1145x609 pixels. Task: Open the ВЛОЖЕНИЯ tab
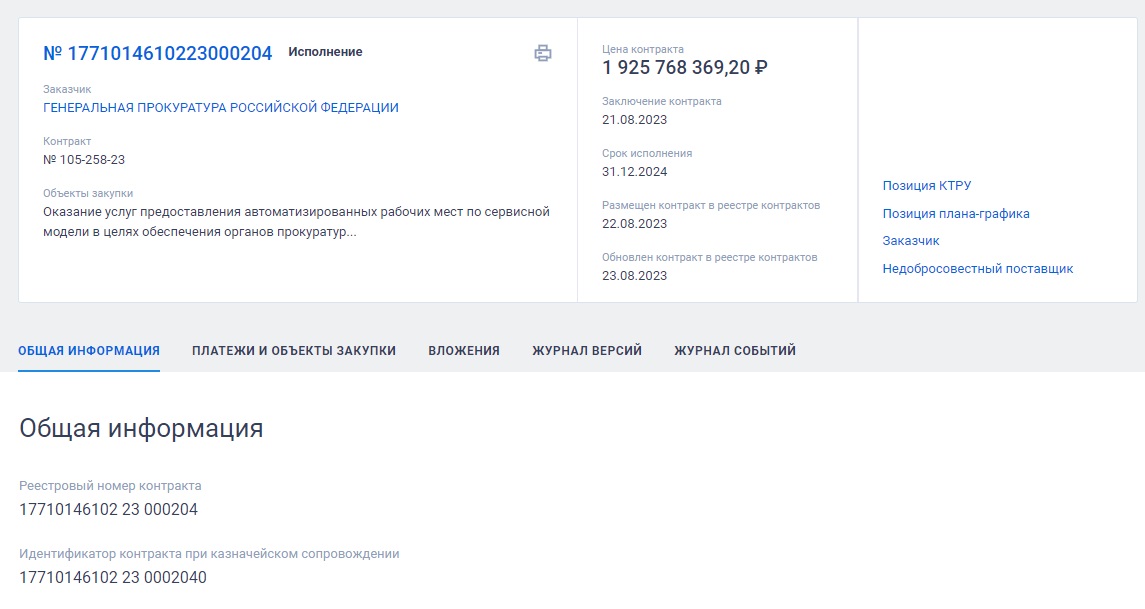coord(464,351)
